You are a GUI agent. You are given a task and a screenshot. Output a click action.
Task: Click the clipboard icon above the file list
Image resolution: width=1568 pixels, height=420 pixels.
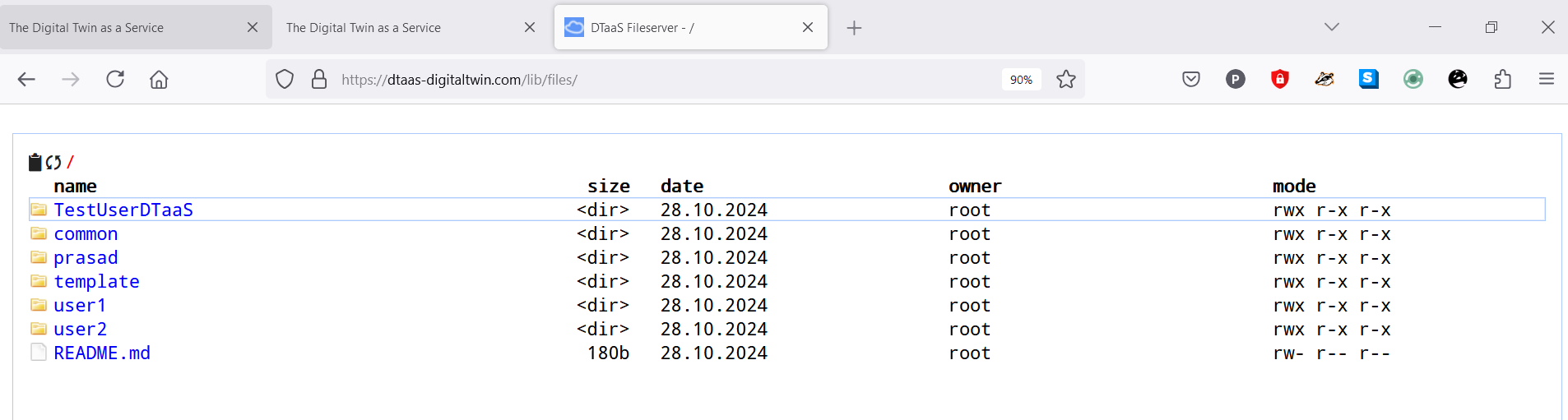click(x=35, y=162)
